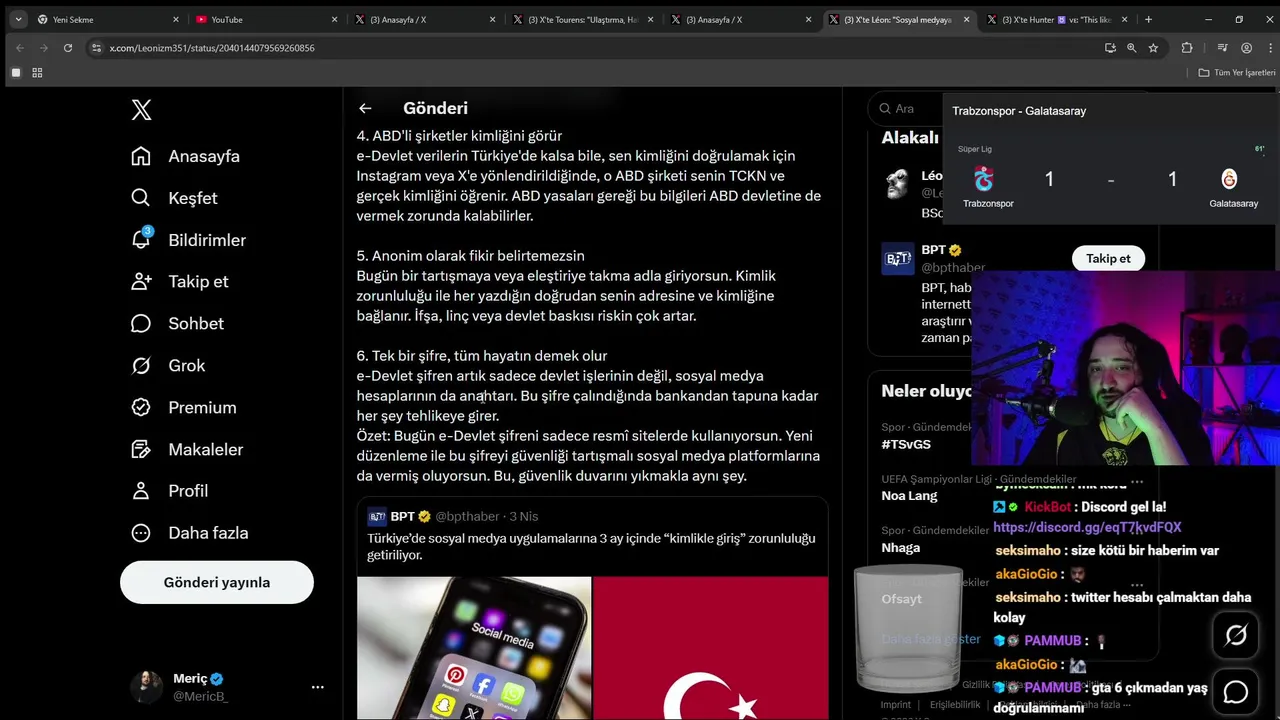Open the zoom magnifier icon in address bar

[x=1131, y=48]
